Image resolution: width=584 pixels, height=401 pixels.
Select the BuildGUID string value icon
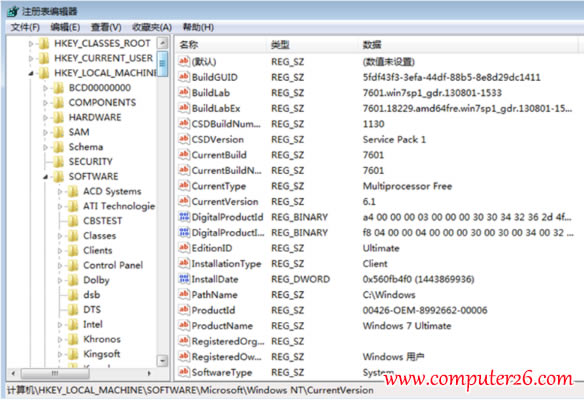pyautogui.click(x=184, y=77)
